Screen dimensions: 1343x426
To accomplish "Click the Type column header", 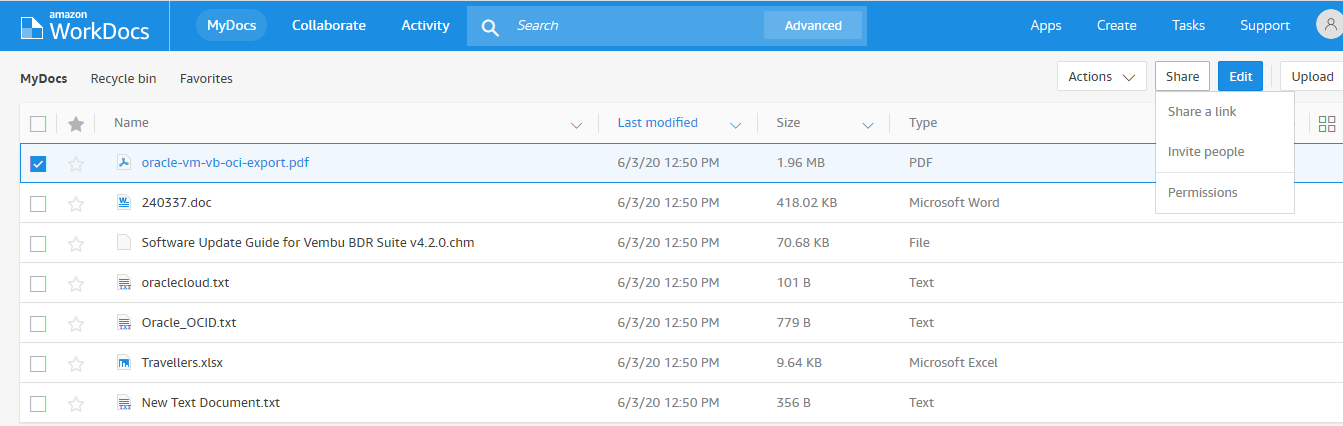I will (922, 122).
